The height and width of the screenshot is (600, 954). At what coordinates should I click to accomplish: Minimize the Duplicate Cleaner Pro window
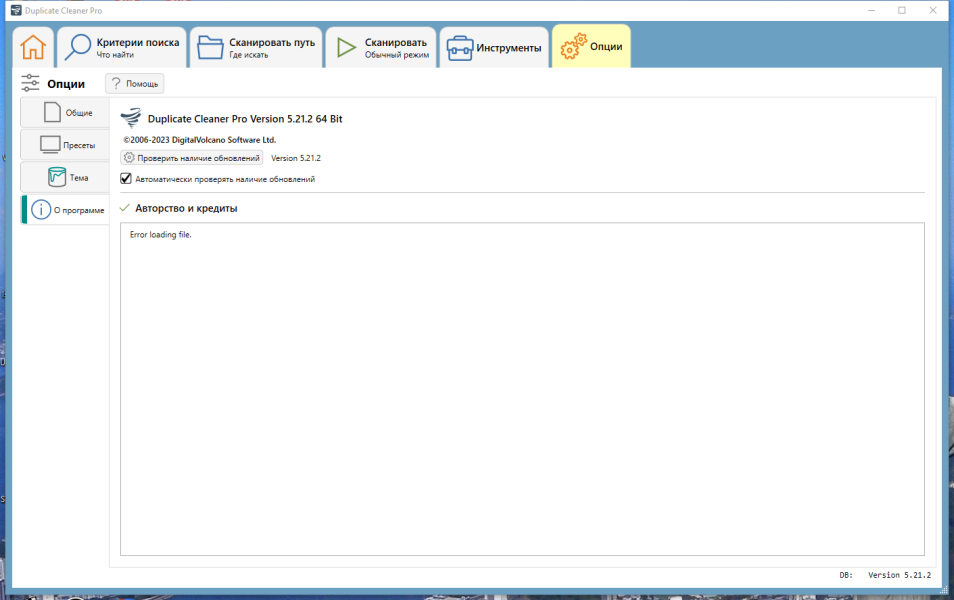871,10
